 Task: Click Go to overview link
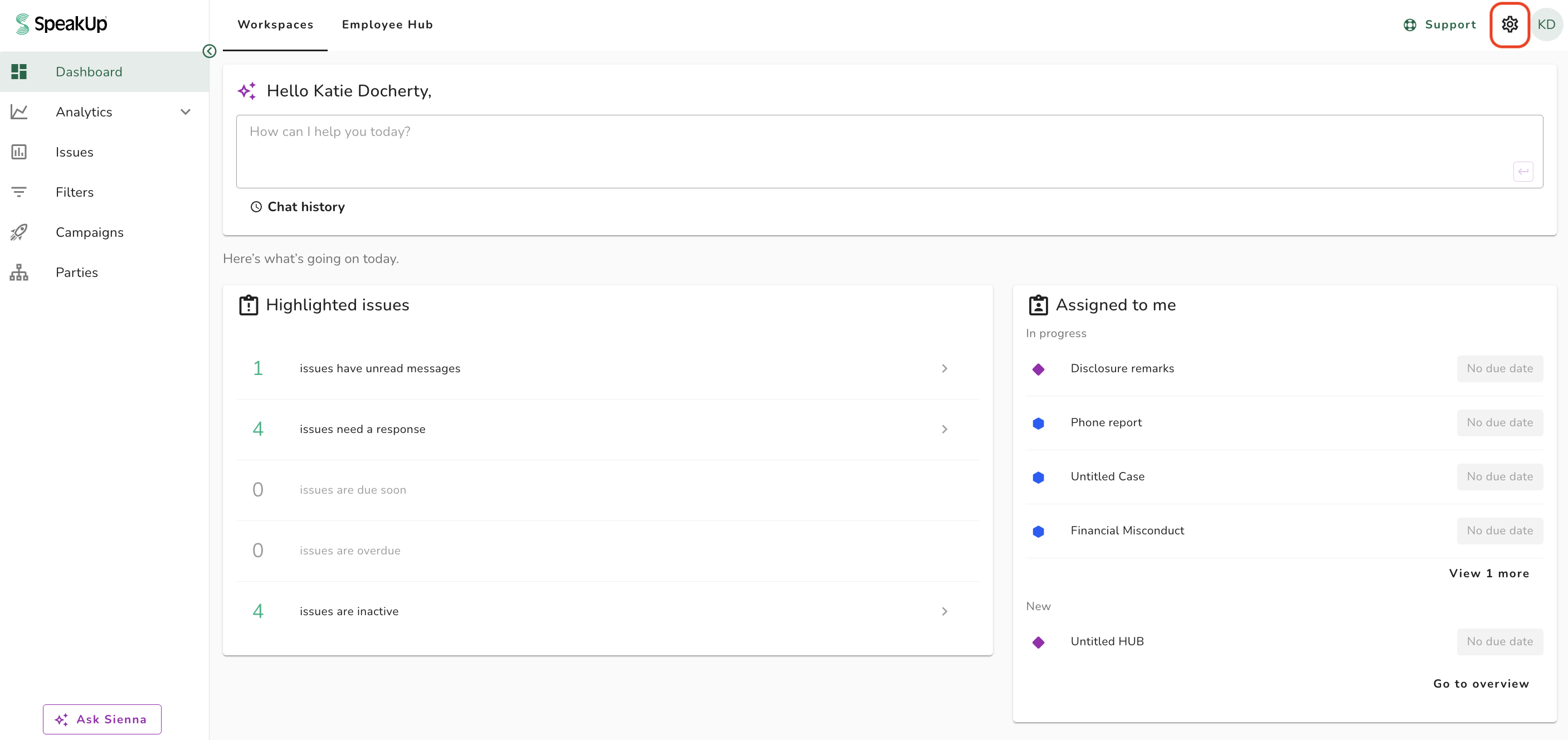[1481, 683]
